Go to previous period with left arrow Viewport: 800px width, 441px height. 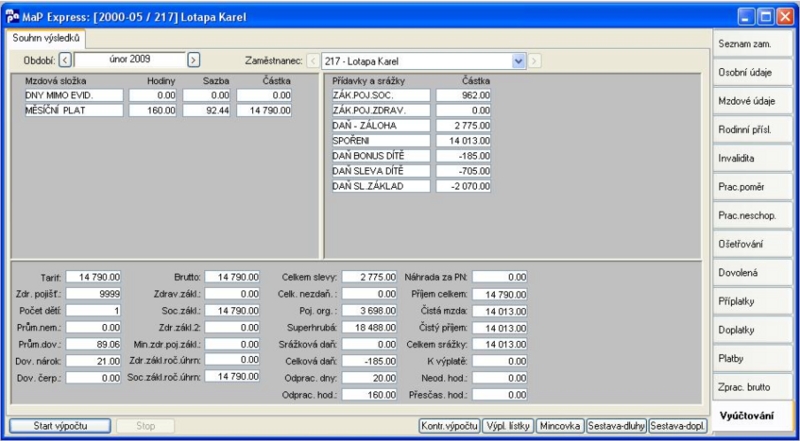click(x=65, y=60)
